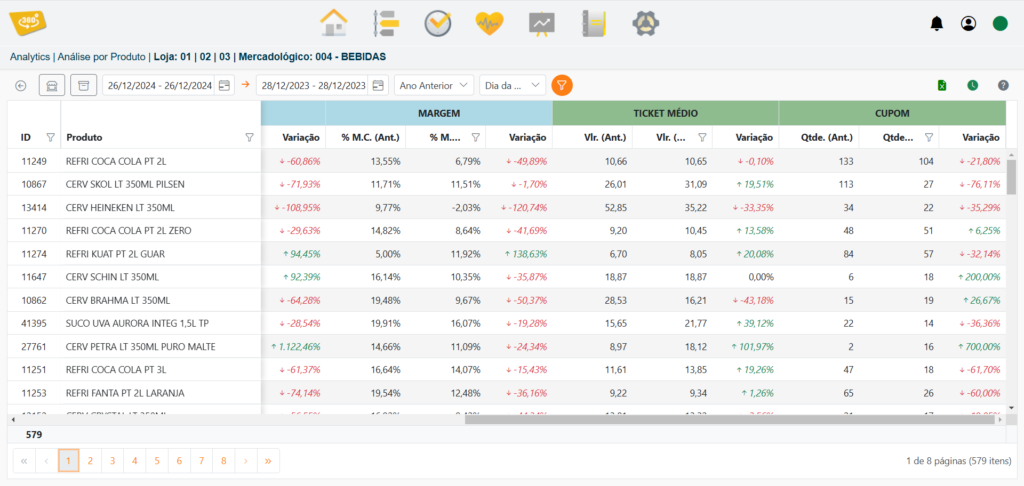Go to the next page arrow

[246, 461]
